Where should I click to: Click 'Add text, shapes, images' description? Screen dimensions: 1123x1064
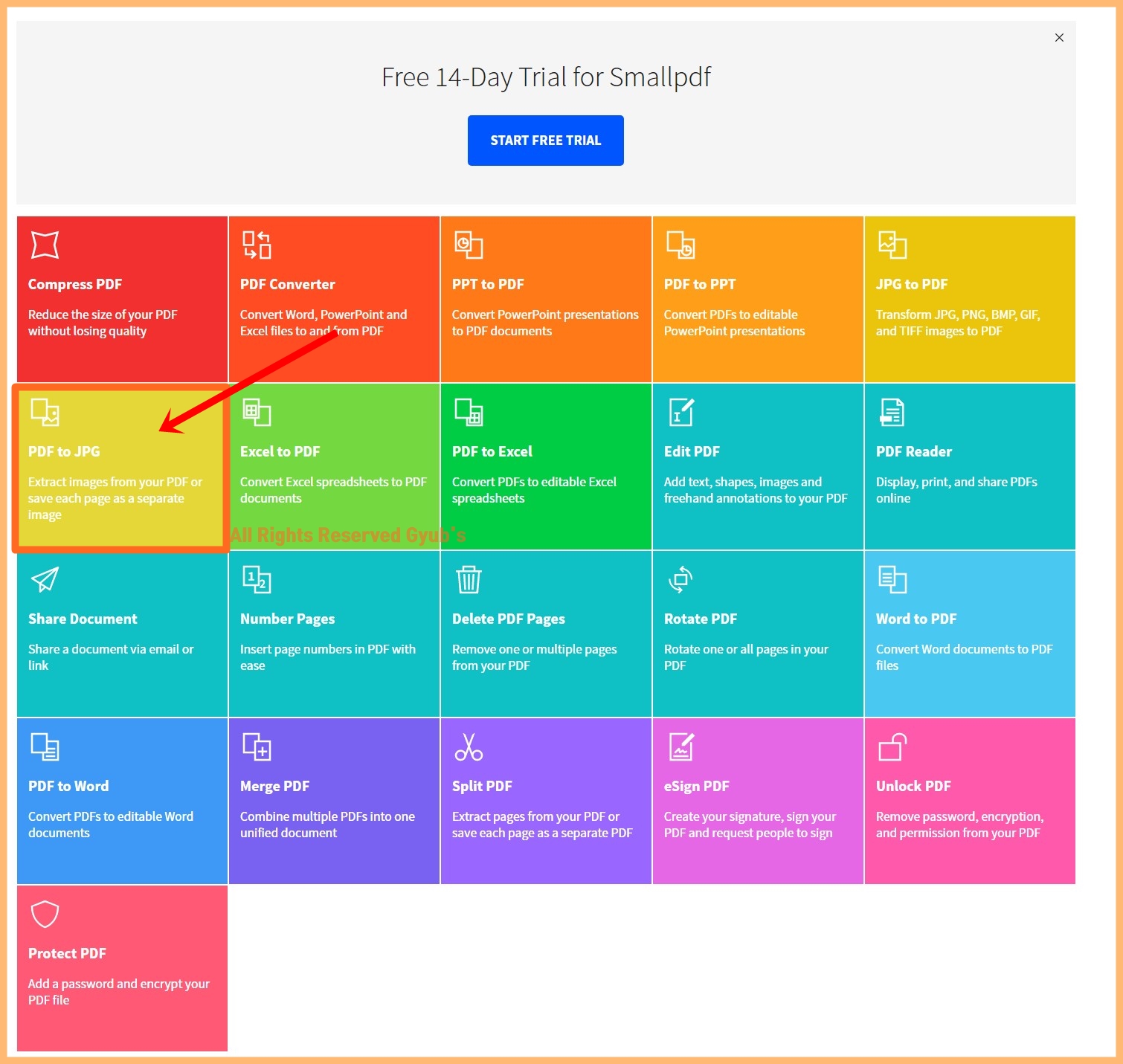coord(756,490)
